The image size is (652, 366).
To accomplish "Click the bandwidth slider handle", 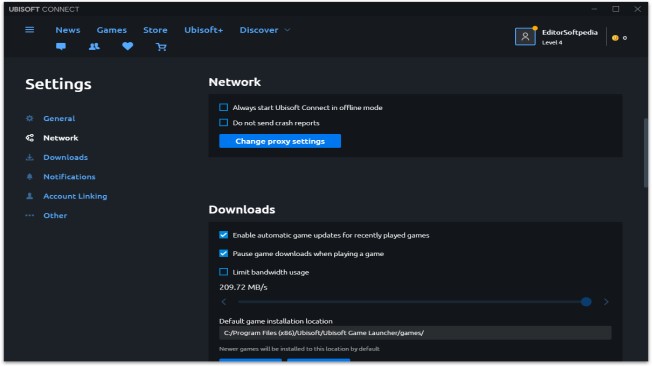I will pyautogui.click(x=586, y=302).
